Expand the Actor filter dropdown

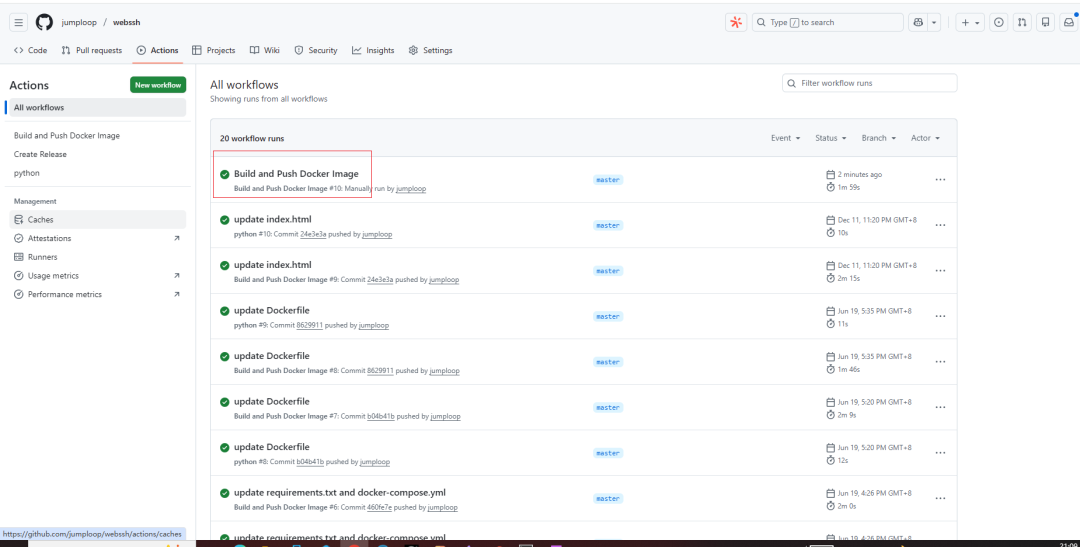[x=925, y=138]
